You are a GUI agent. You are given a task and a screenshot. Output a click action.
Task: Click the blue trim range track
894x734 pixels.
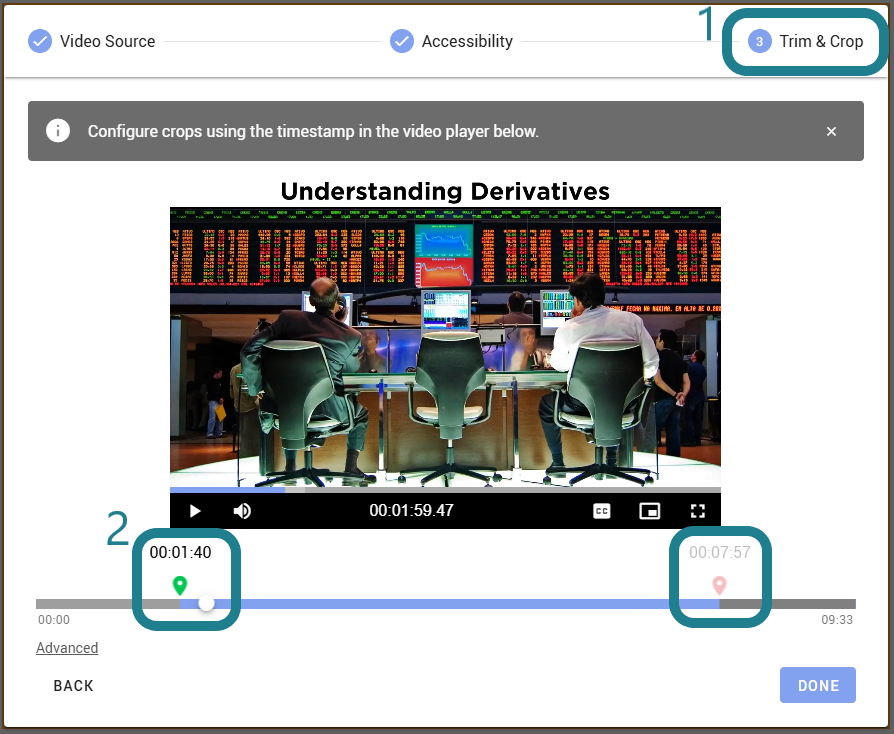(x=449, y=604)
